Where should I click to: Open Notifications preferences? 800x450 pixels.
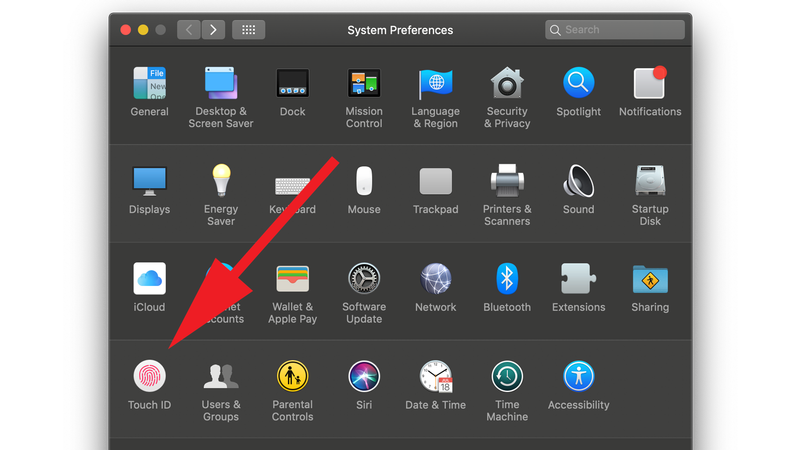pos(650,83)
